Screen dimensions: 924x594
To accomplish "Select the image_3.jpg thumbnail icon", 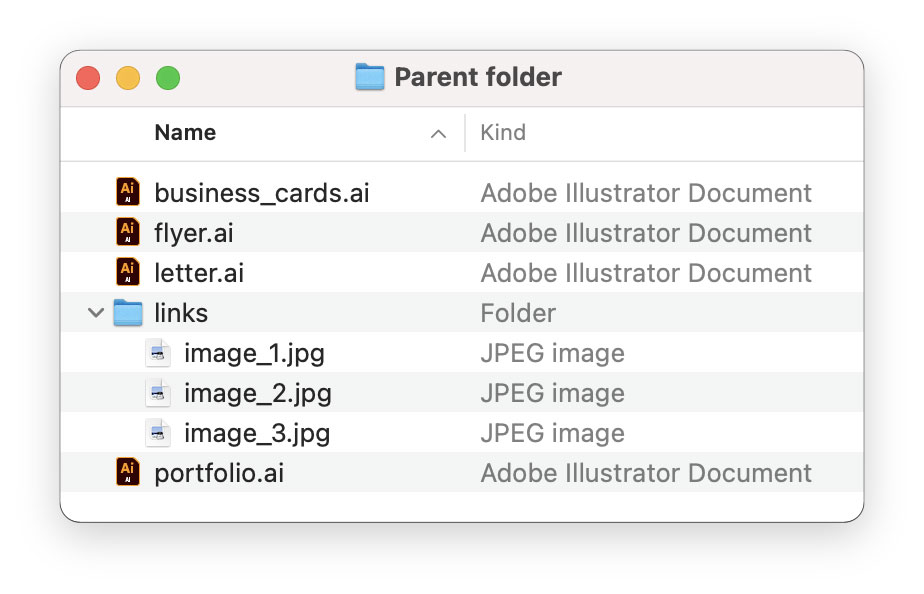I will (157, 433).
